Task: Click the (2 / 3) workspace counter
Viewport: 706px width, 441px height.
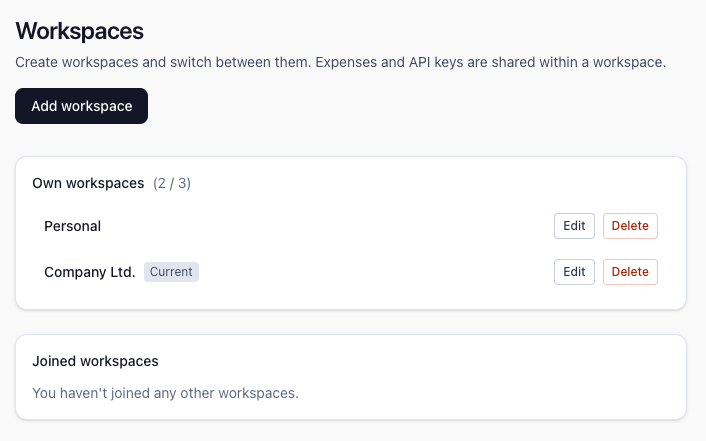Action: 172,183
